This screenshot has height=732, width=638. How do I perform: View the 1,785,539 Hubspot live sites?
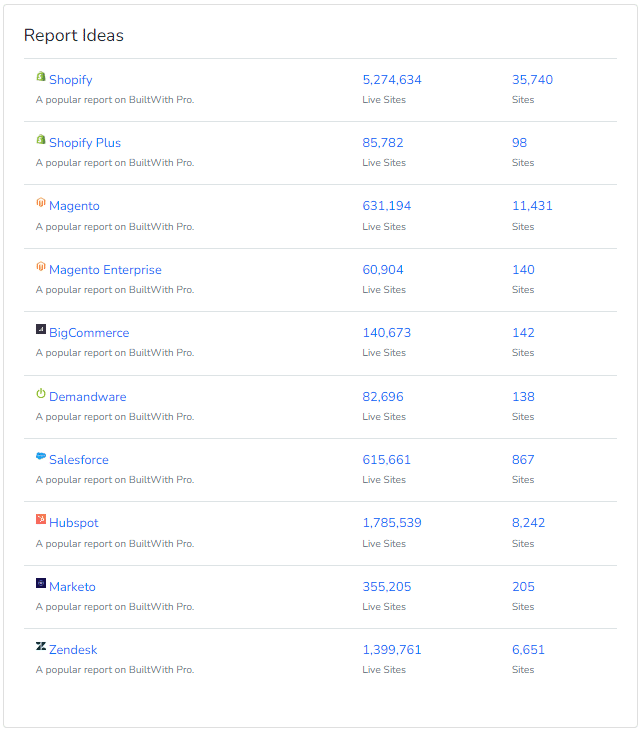click(x=392, y=523)
